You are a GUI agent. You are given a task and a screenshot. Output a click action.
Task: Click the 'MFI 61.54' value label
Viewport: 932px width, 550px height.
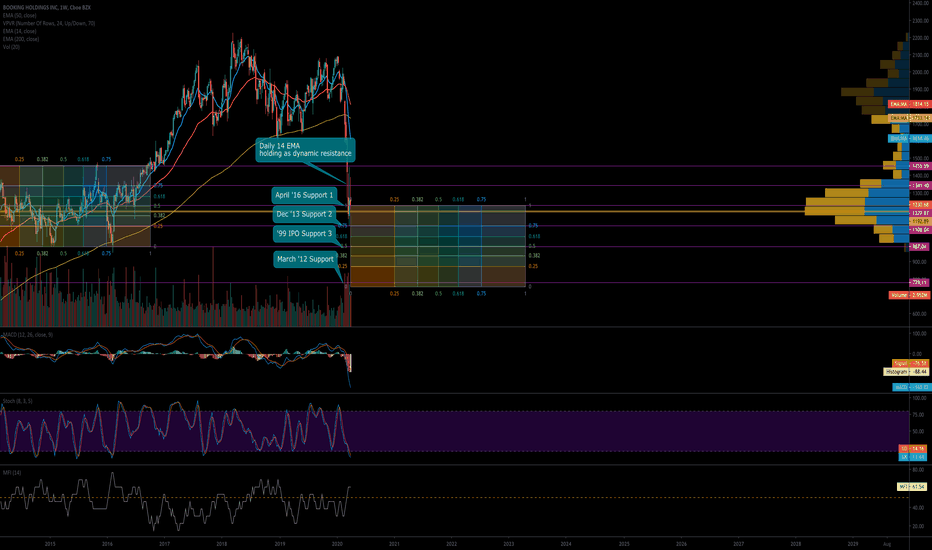tap(912, 486)
